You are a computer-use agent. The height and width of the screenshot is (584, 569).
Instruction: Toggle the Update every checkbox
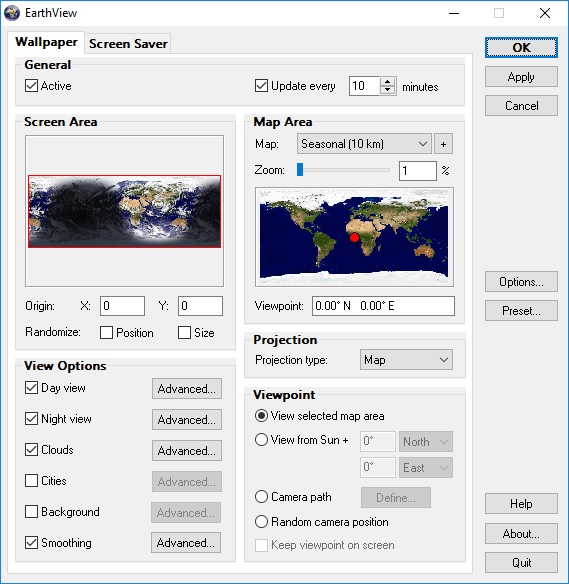click(261, 86)
